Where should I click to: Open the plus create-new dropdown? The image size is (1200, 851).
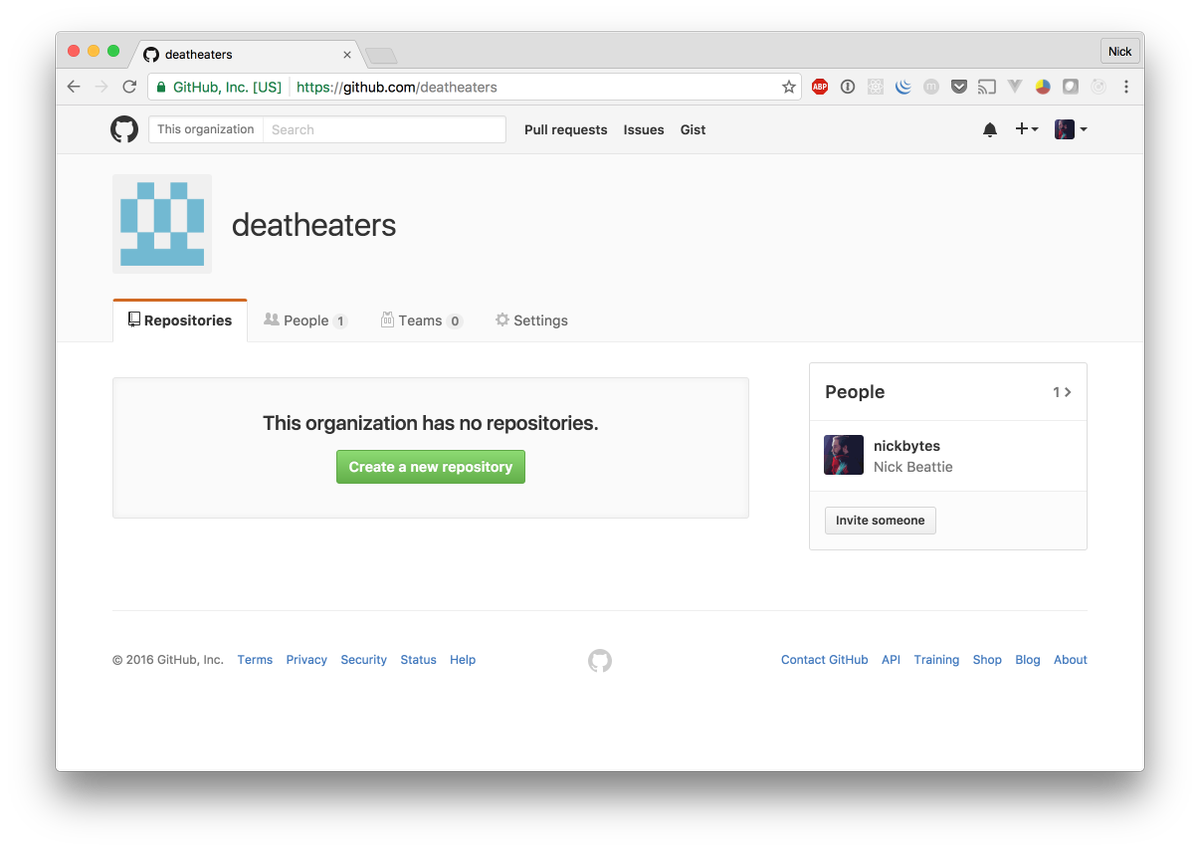click(x=1027, y=129)
